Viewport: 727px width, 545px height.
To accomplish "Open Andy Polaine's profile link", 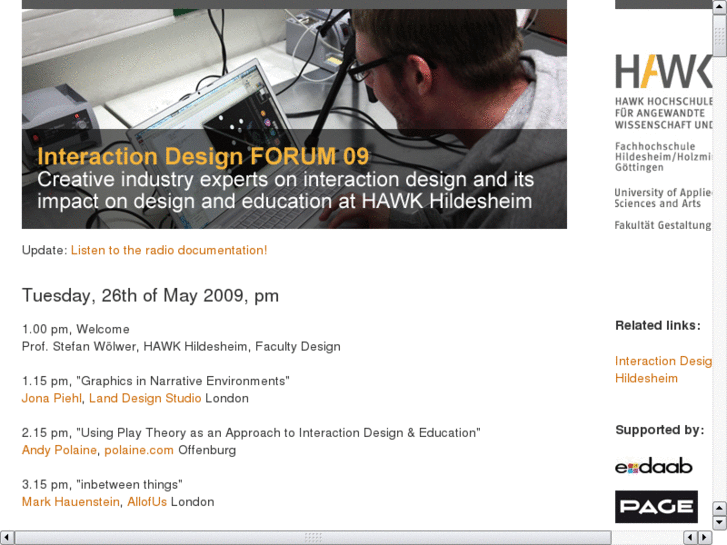I will coord(59,450).
